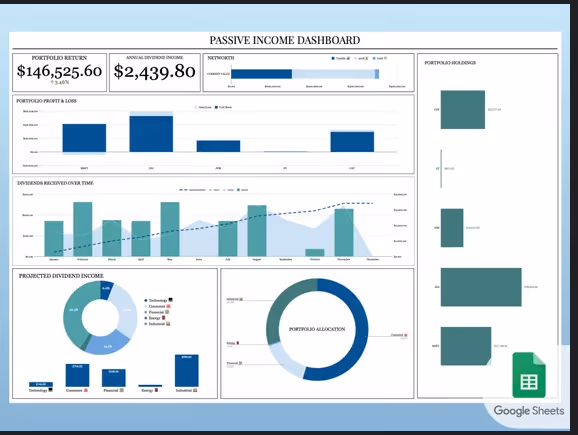Click the ANNUAL DIVIDEND INCOME heading

(x=154, y=58)
